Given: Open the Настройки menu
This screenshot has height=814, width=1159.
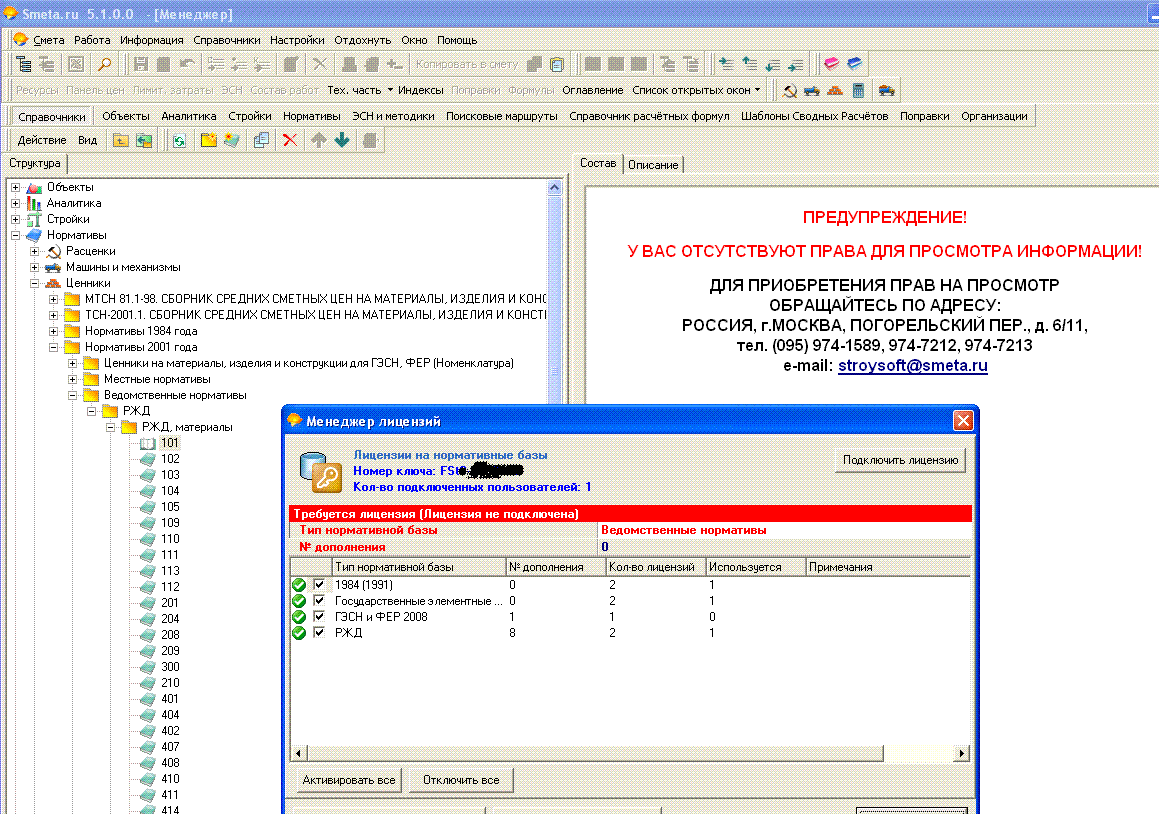Looking at the screenshot, I should tap(297, 40).
